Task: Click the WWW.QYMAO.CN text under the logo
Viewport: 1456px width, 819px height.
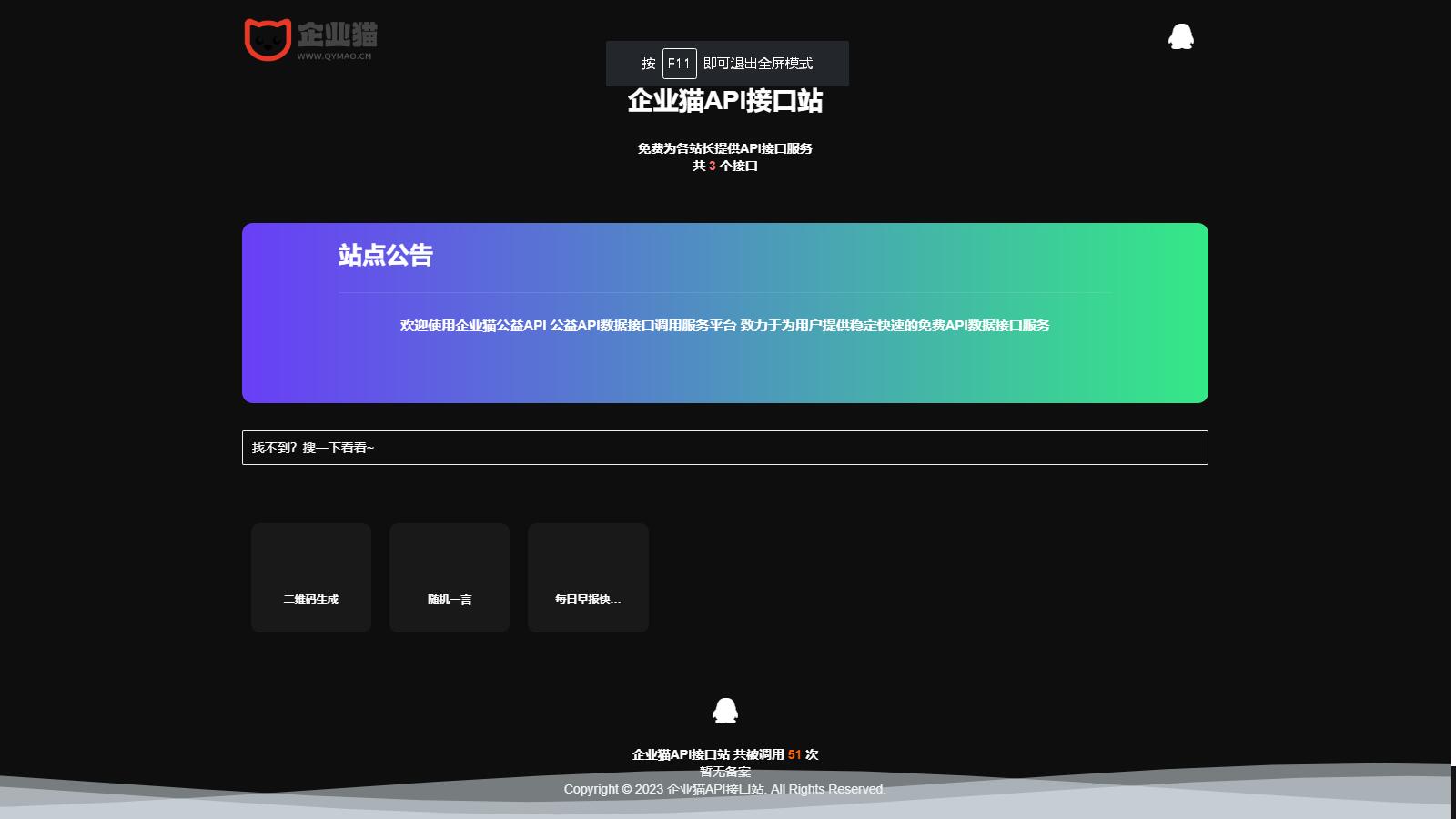Action: [334, 55]
